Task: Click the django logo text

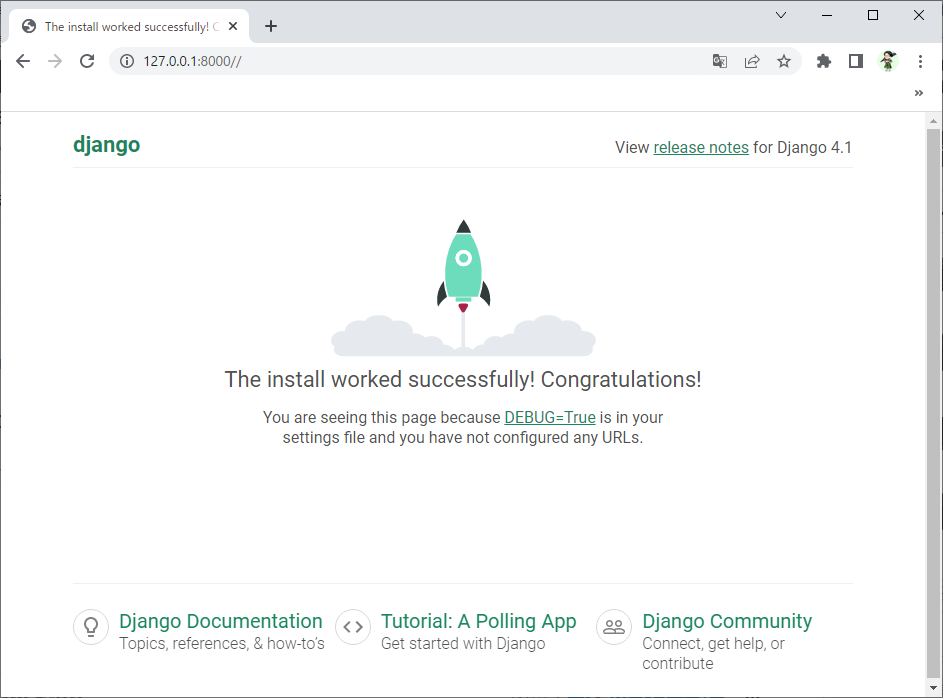Action: 106,145
